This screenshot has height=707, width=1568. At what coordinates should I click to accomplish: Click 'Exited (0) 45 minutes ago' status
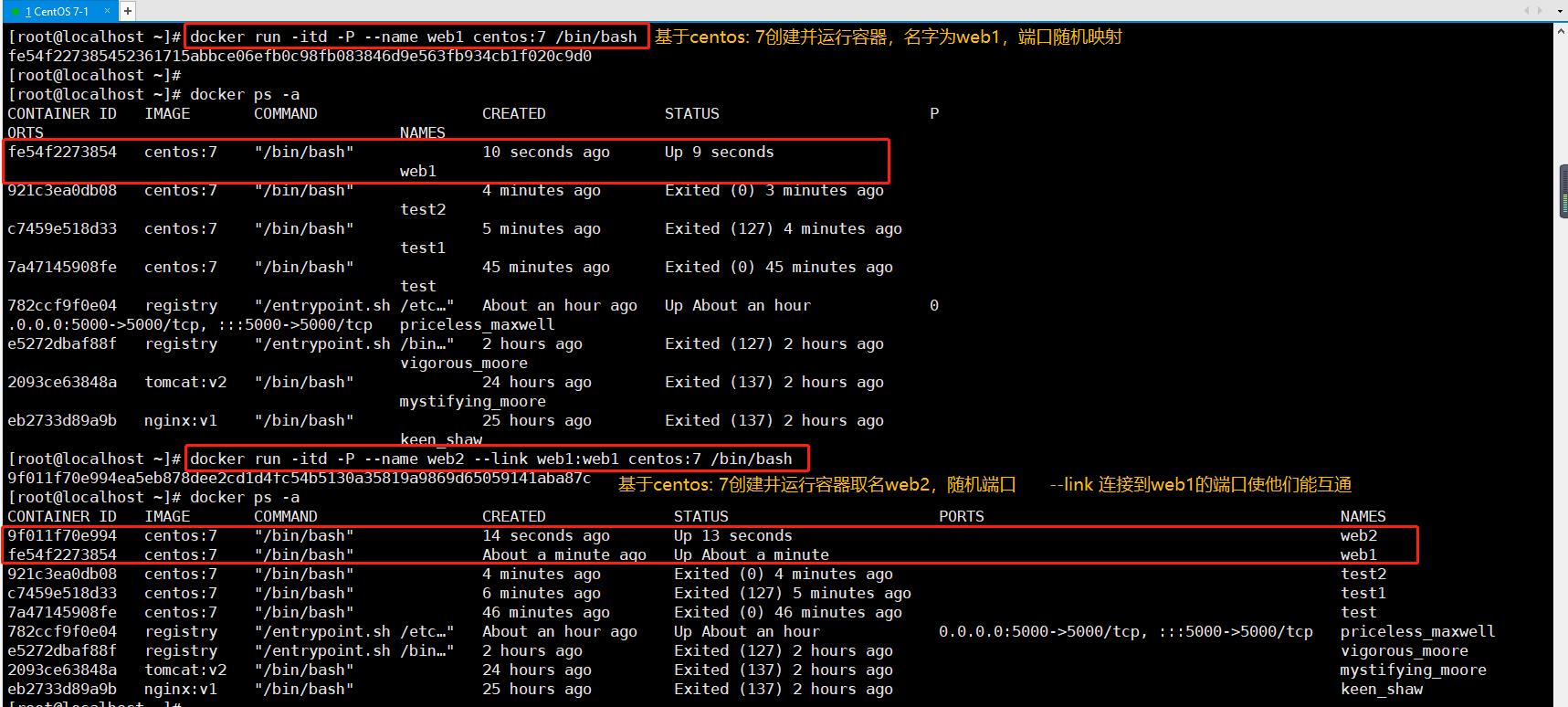[x=779, y=268]
